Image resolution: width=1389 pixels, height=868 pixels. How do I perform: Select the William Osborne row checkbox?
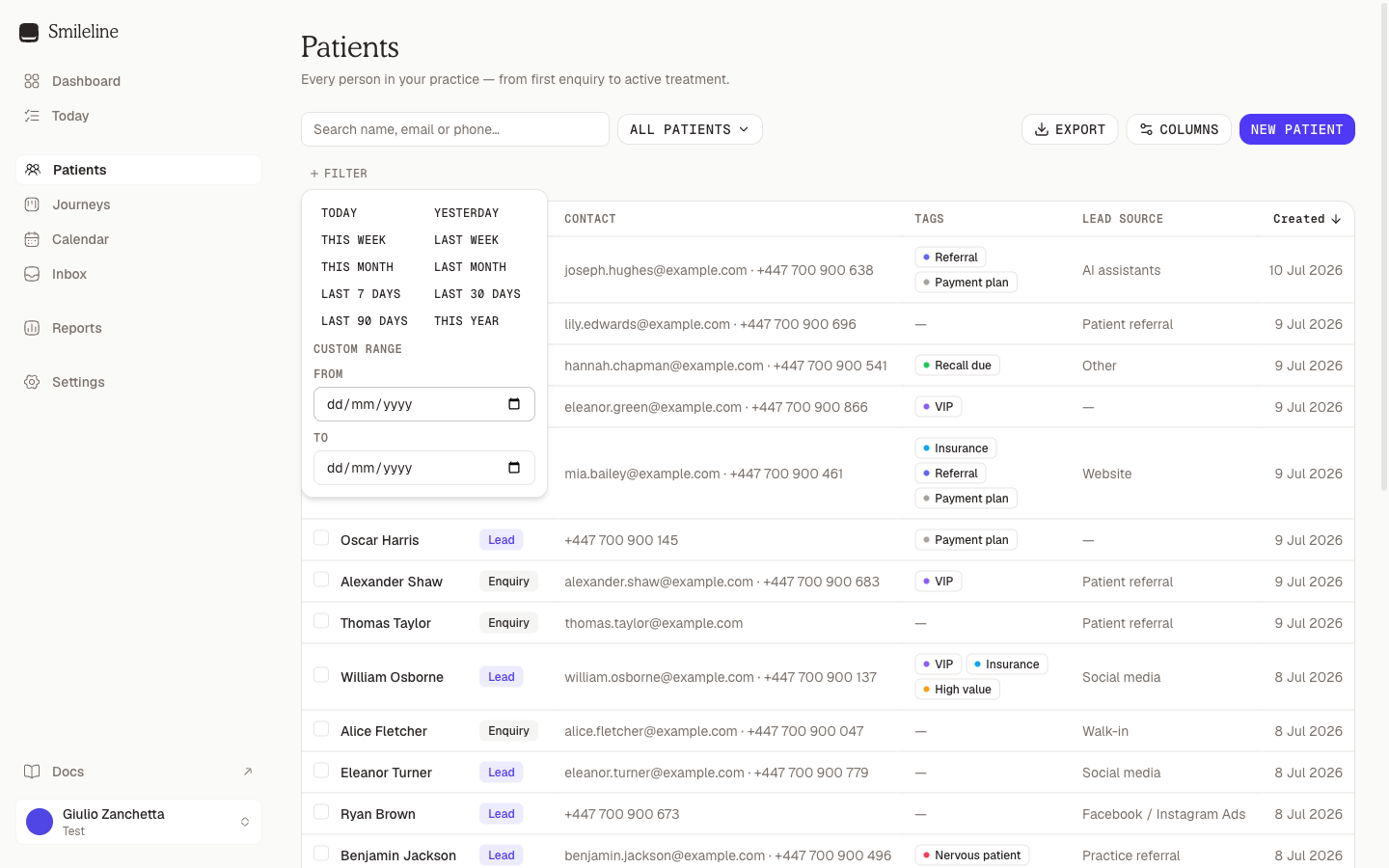[x=321, y=675]
